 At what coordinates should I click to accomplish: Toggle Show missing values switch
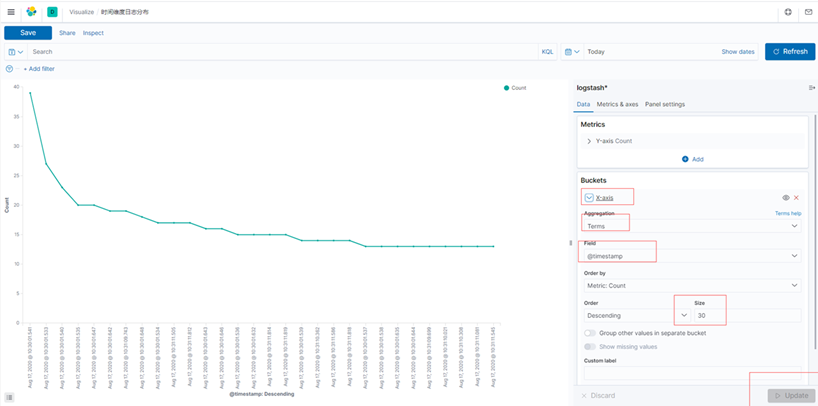click(x=590, y=347)
